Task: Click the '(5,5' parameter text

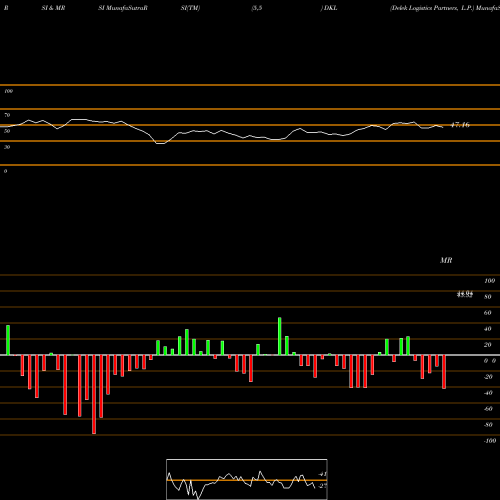Action: [x=257, y=8]
